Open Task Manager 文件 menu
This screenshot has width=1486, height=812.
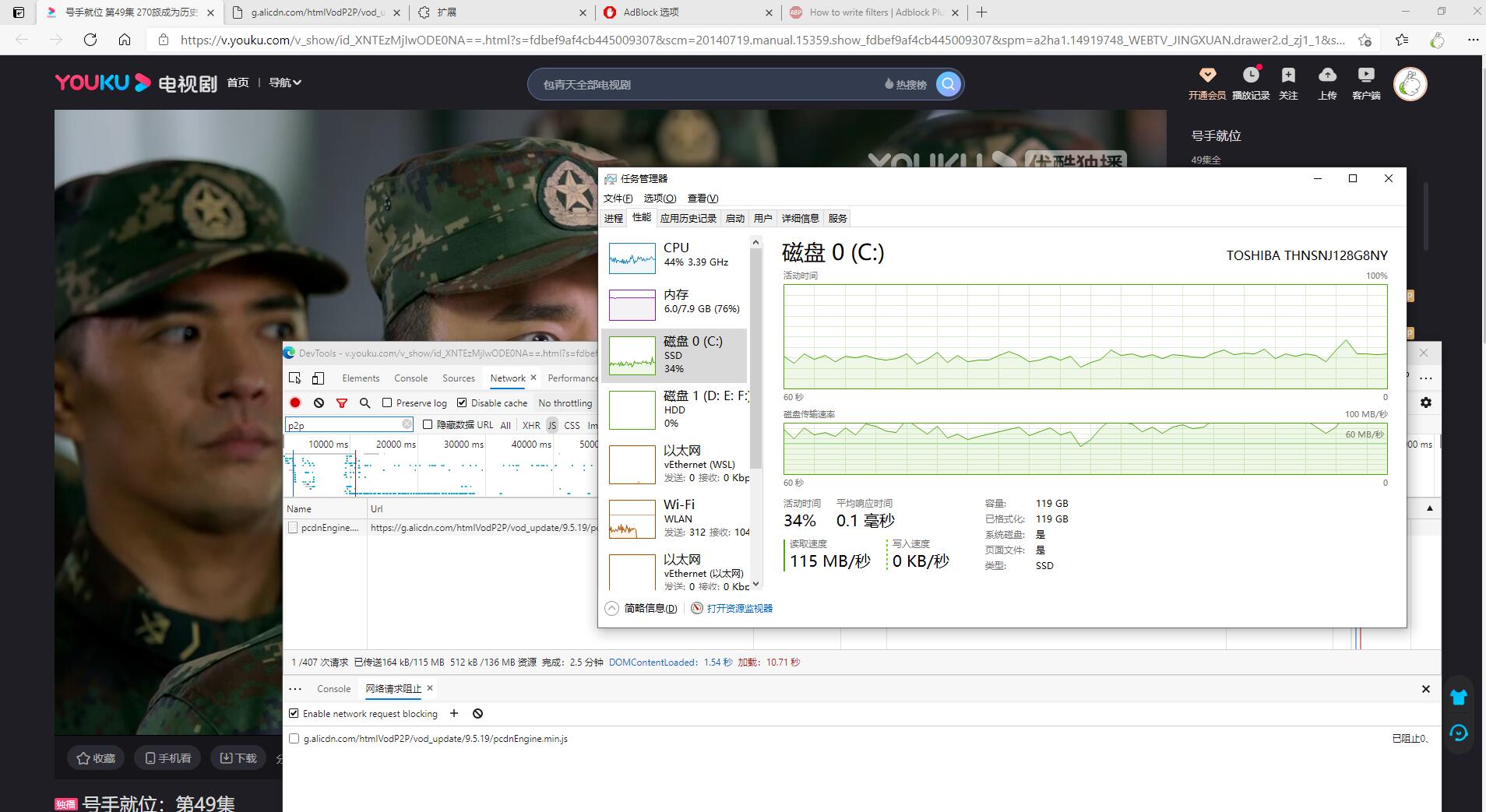tap(618, 198)
